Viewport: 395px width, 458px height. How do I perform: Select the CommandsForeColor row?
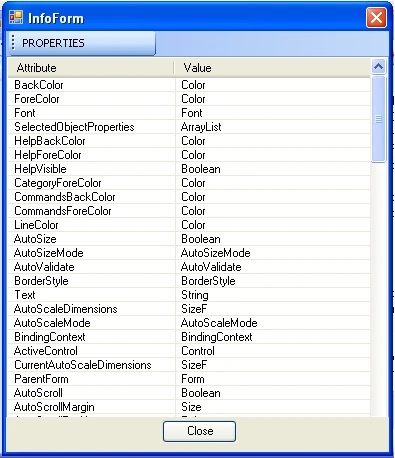coord(189,211)
